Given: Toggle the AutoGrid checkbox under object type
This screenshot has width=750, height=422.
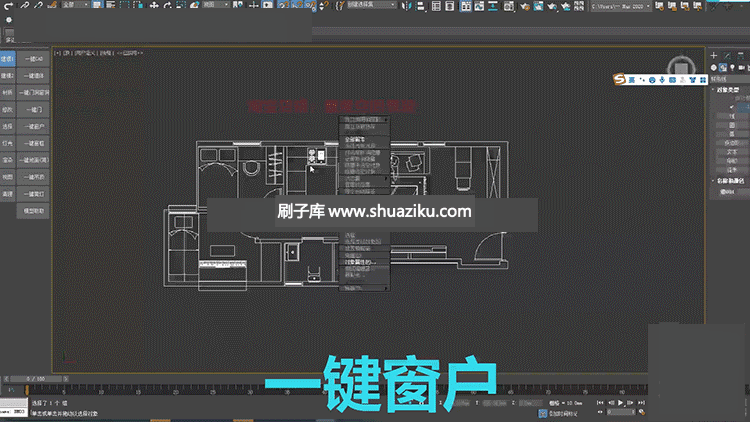Looking at the screenshot, I should pos(732,107).
